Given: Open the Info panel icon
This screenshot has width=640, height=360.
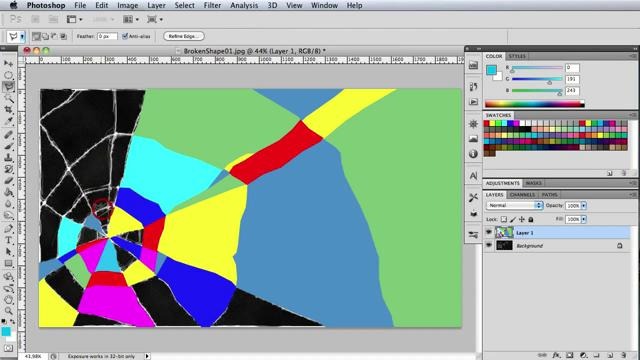Looking at the screenshot, I should point(473,154).
